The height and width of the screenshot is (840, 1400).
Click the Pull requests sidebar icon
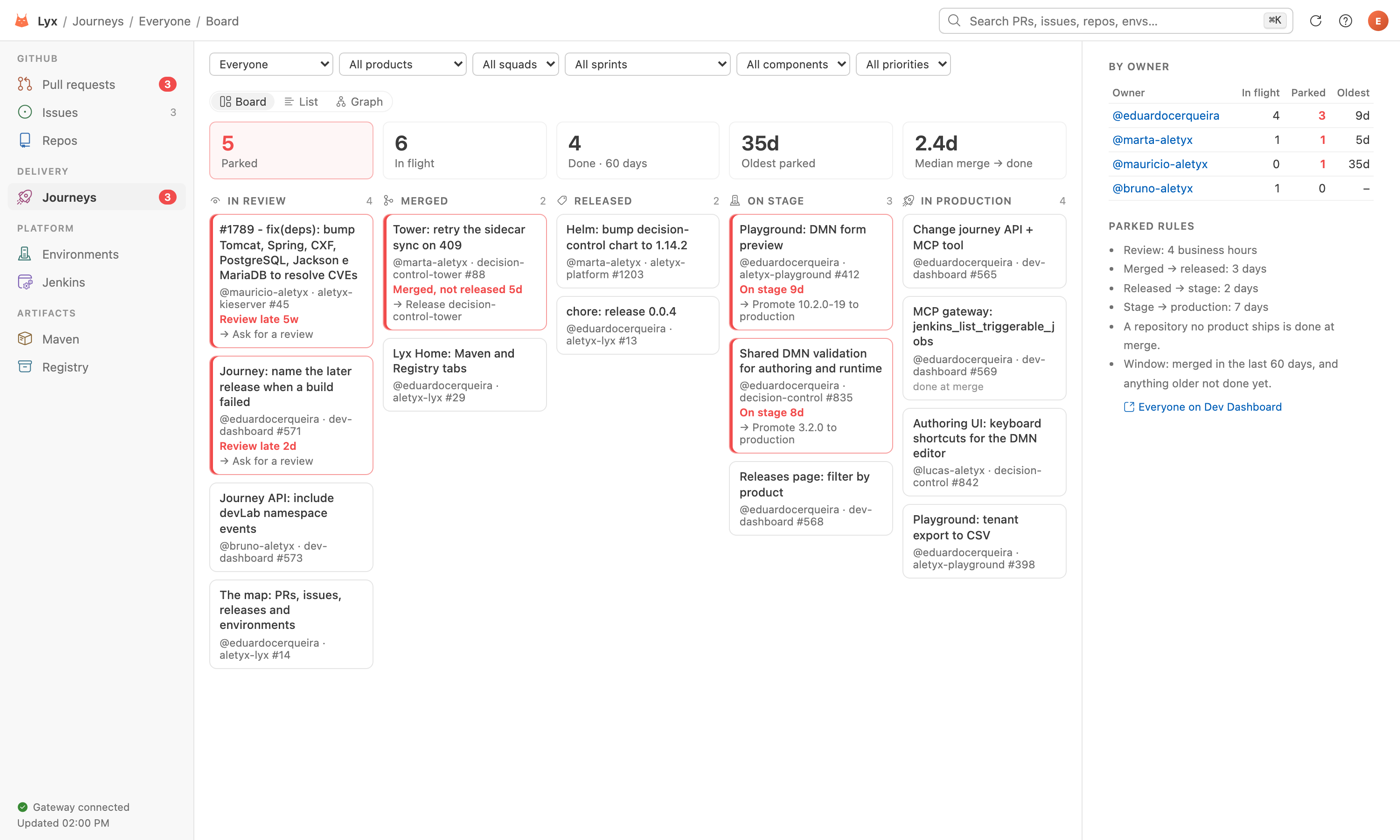(x=25, y=85)
